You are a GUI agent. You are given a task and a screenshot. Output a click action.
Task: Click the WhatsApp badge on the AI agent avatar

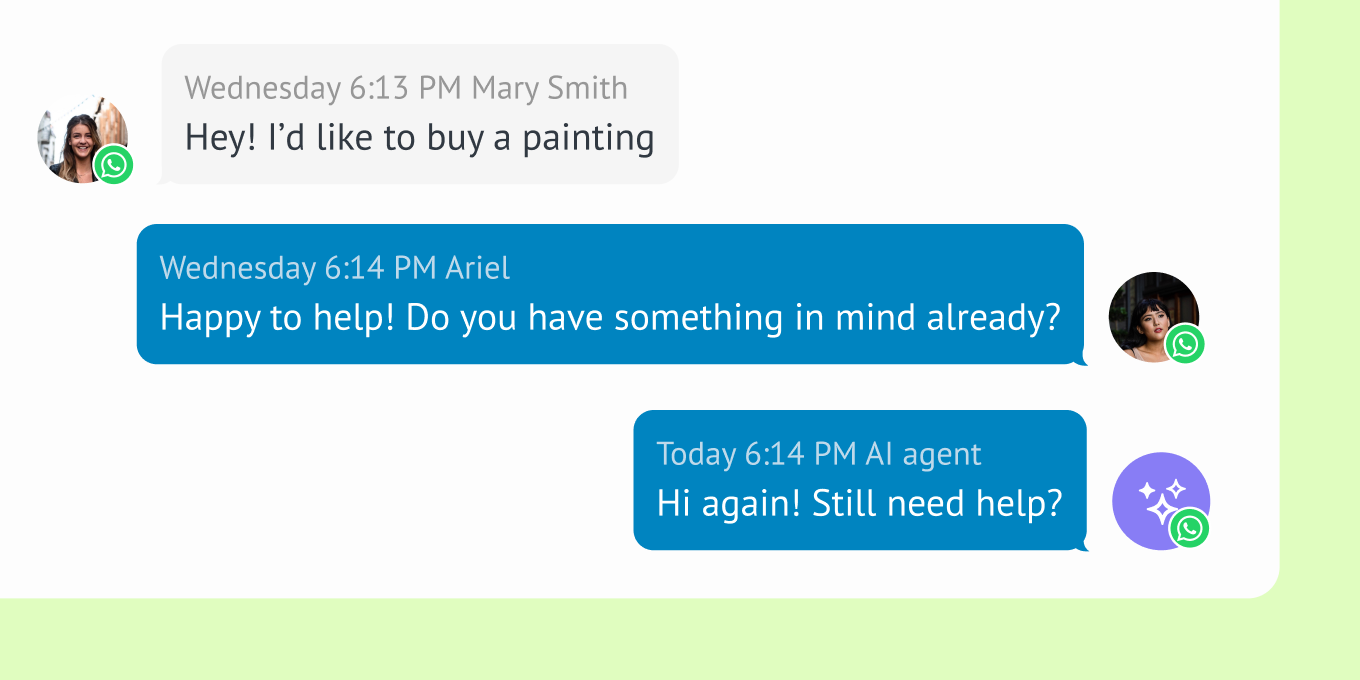click(x=1190, y=528)
